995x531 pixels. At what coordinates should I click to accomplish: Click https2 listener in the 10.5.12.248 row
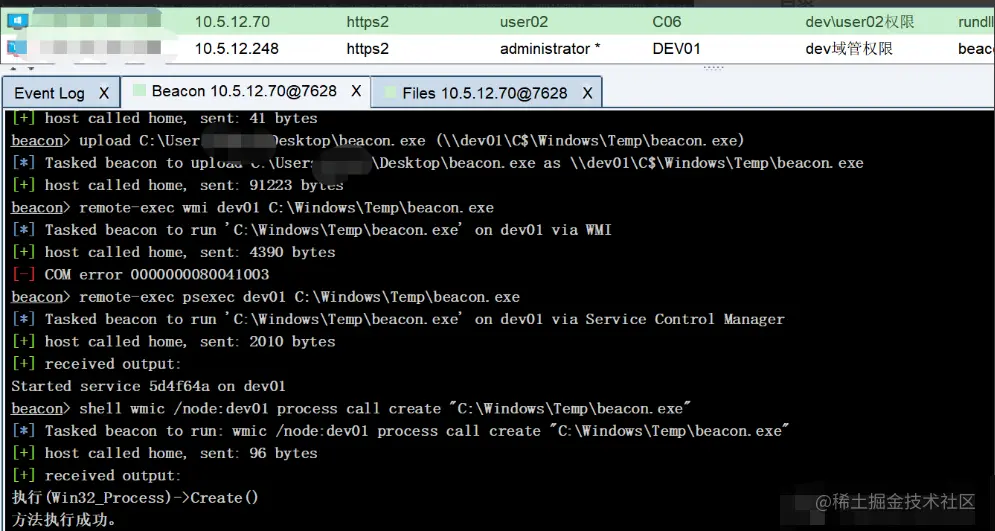[x=367, y=49]
